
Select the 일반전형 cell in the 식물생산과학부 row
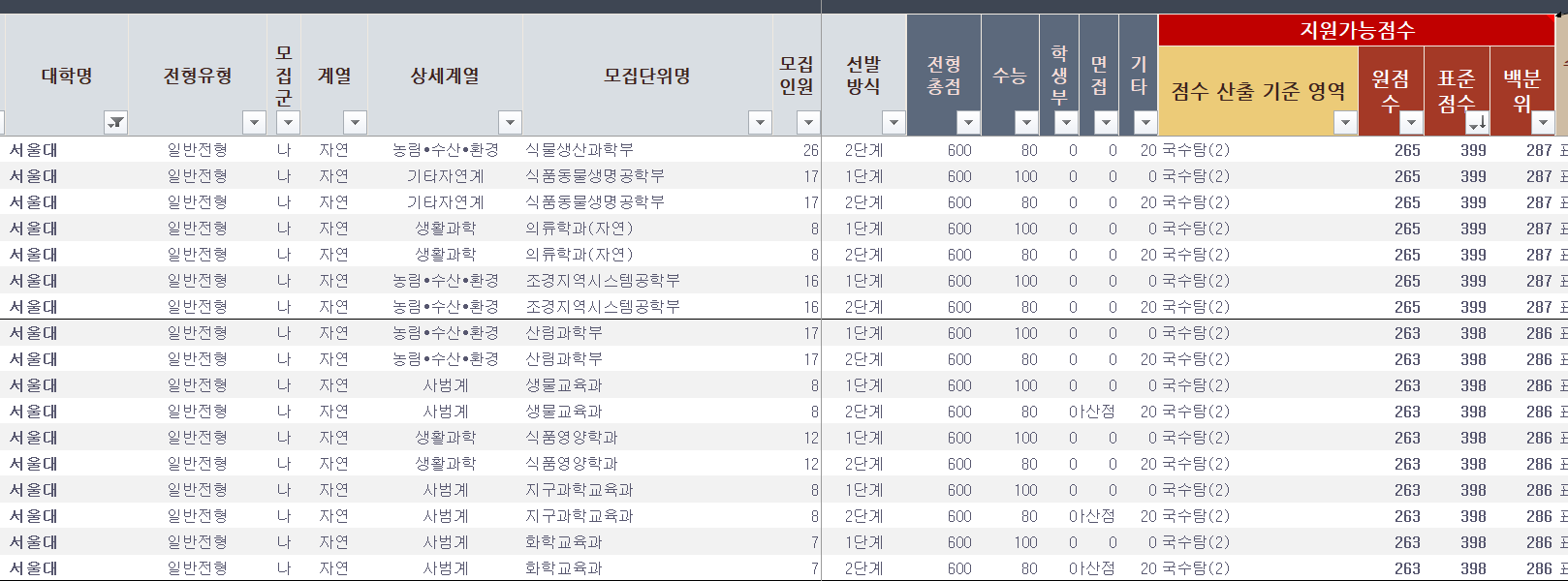[x=198, y=150]
